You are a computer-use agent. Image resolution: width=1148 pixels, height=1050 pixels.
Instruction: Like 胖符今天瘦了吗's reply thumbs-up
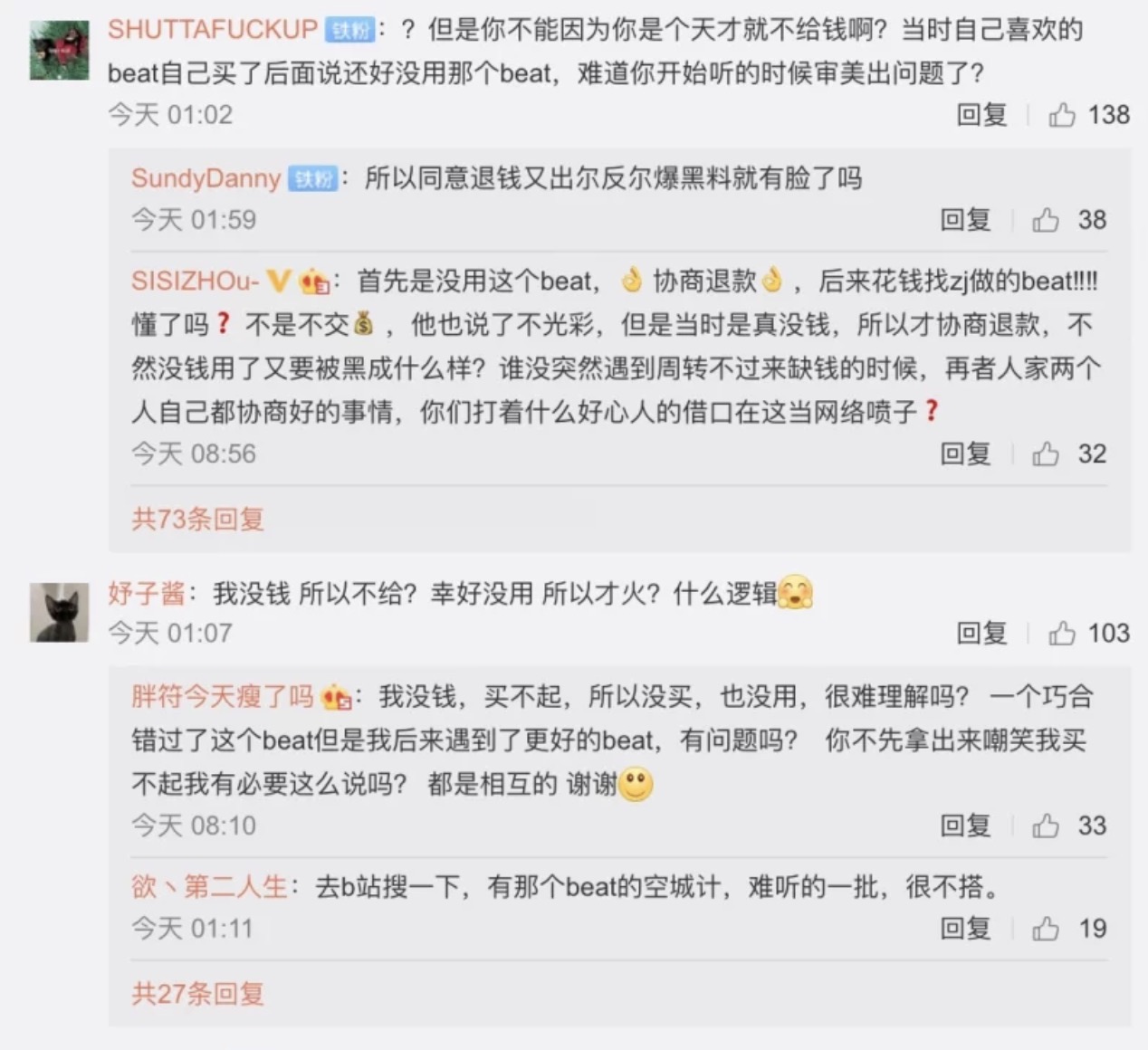1046,826
